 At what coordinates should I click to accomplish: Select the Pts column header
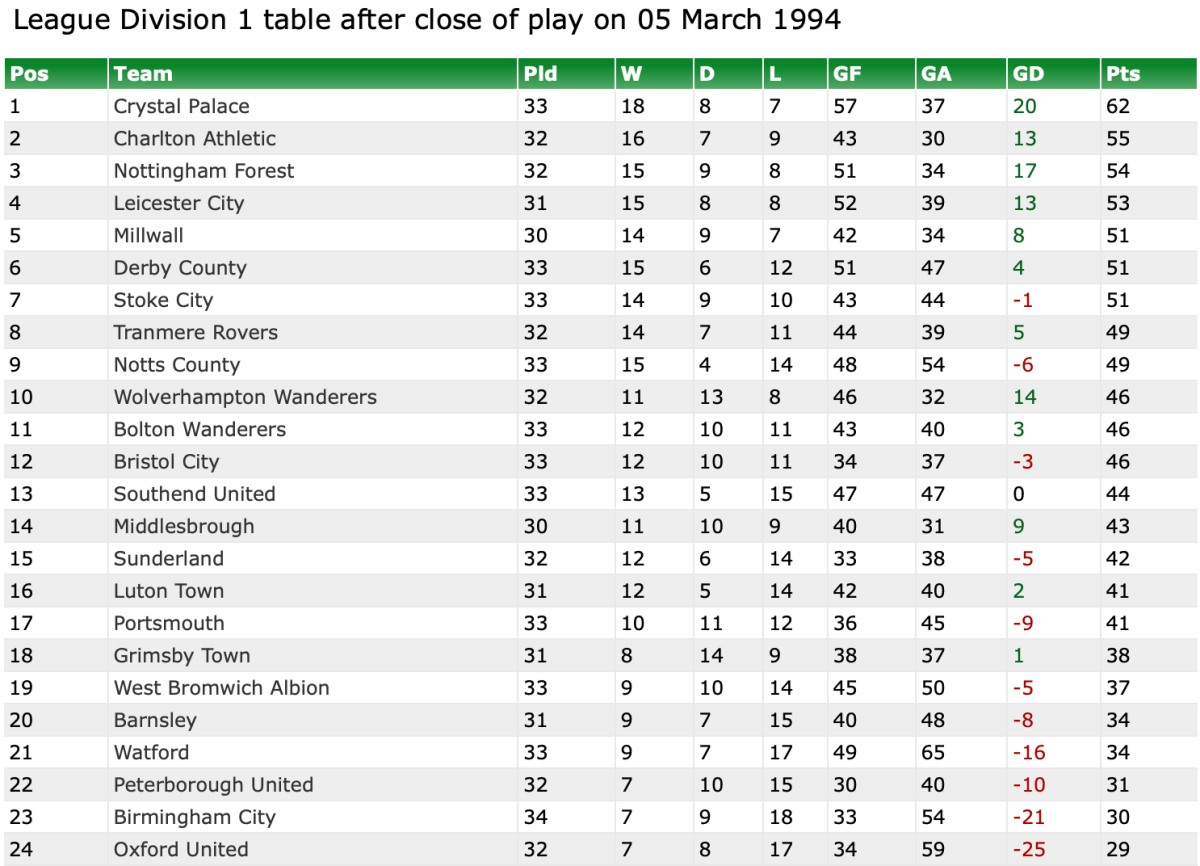pyautogui.click(x=1123, y=74)
